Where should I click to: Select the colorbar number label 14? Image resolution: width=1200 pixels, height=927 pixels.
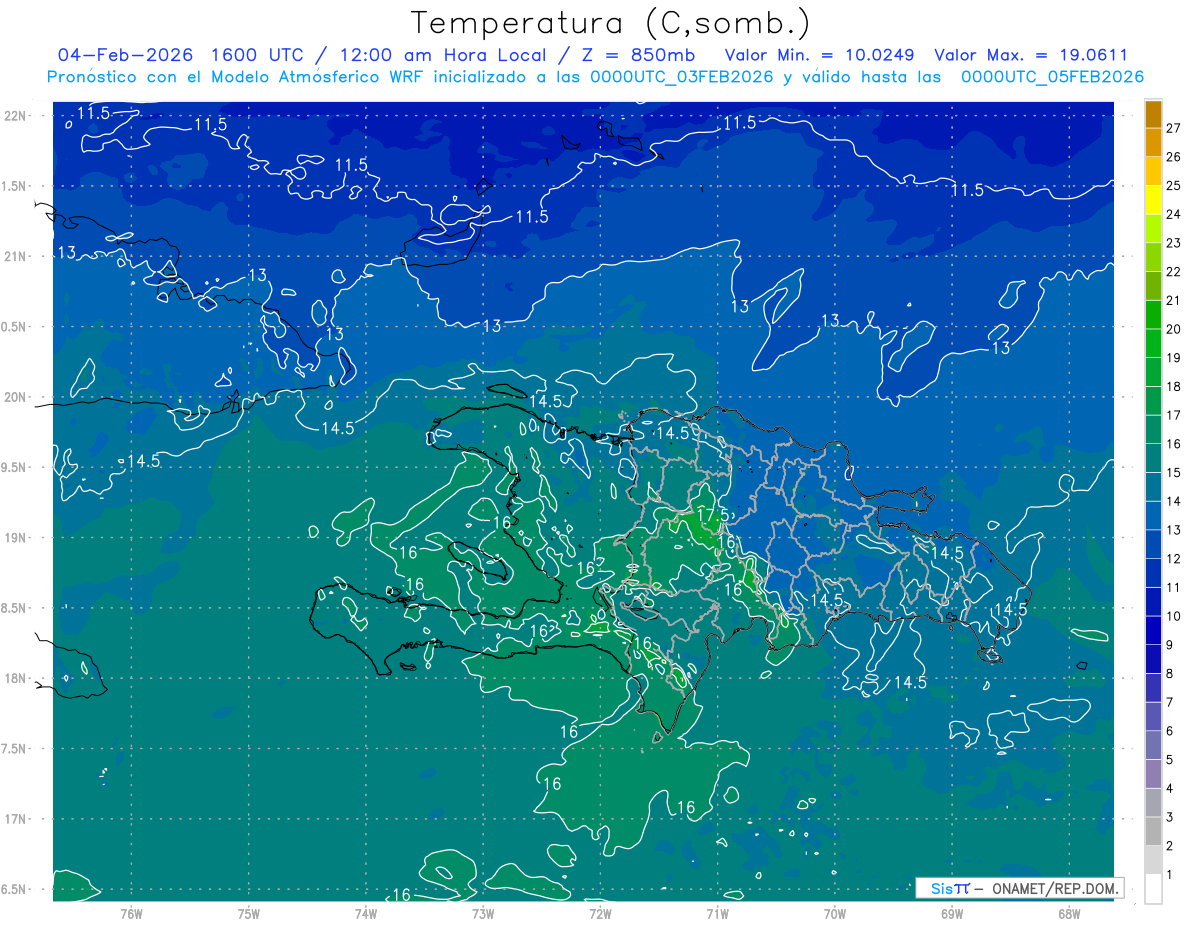(x=1173, y=501)
